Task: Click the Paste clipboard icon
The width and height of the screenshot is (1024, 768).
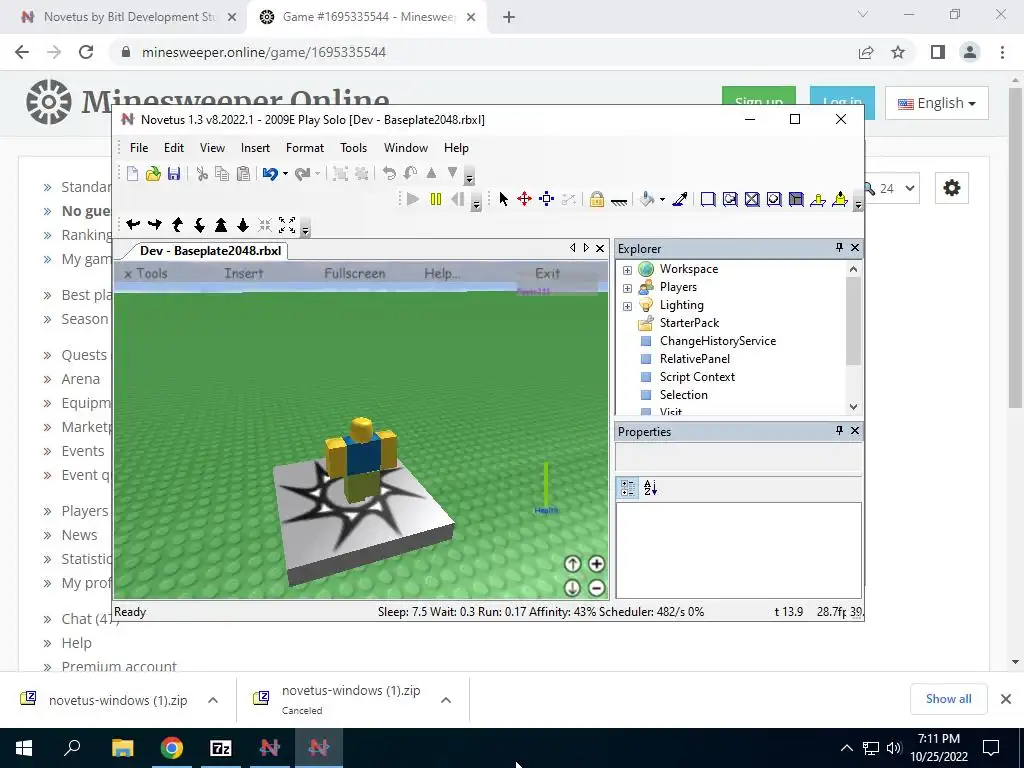Action: 243,174
